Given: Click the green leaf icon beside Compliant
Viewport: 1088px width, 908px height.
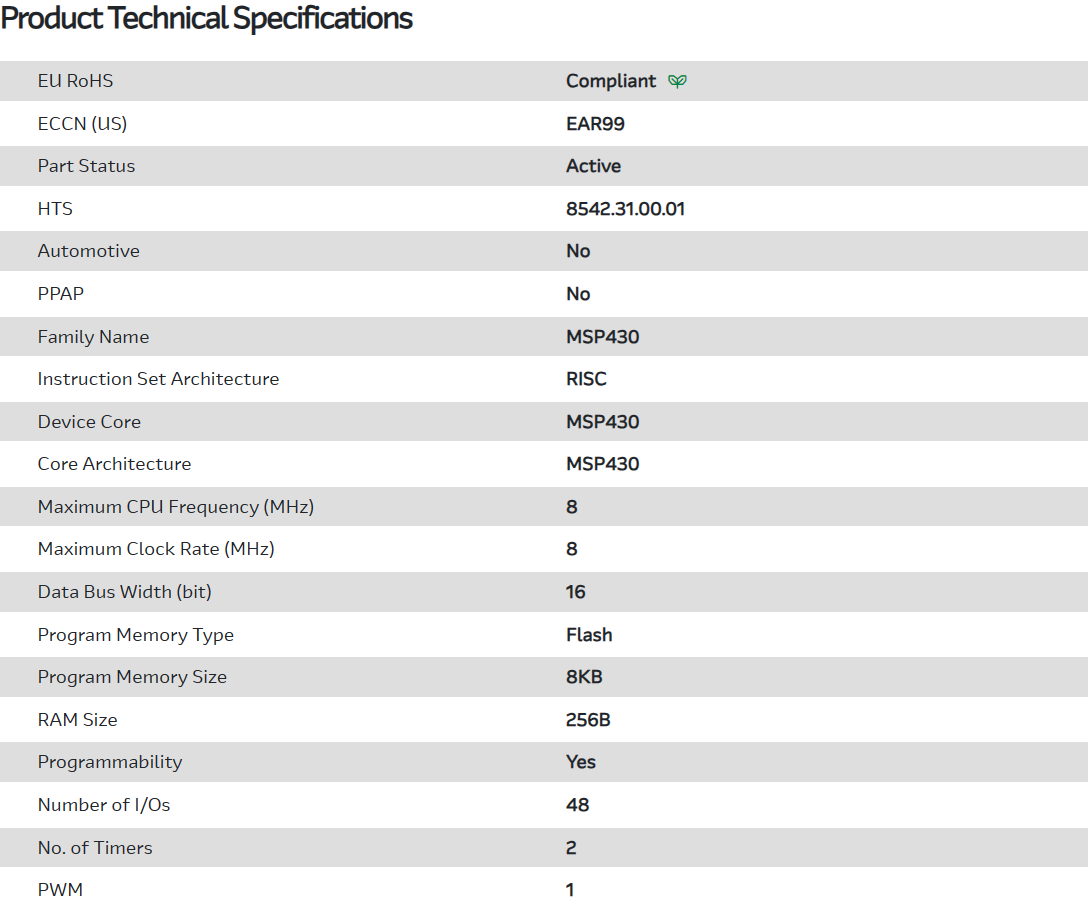Looking at the screenshot, I should (677, 81).
